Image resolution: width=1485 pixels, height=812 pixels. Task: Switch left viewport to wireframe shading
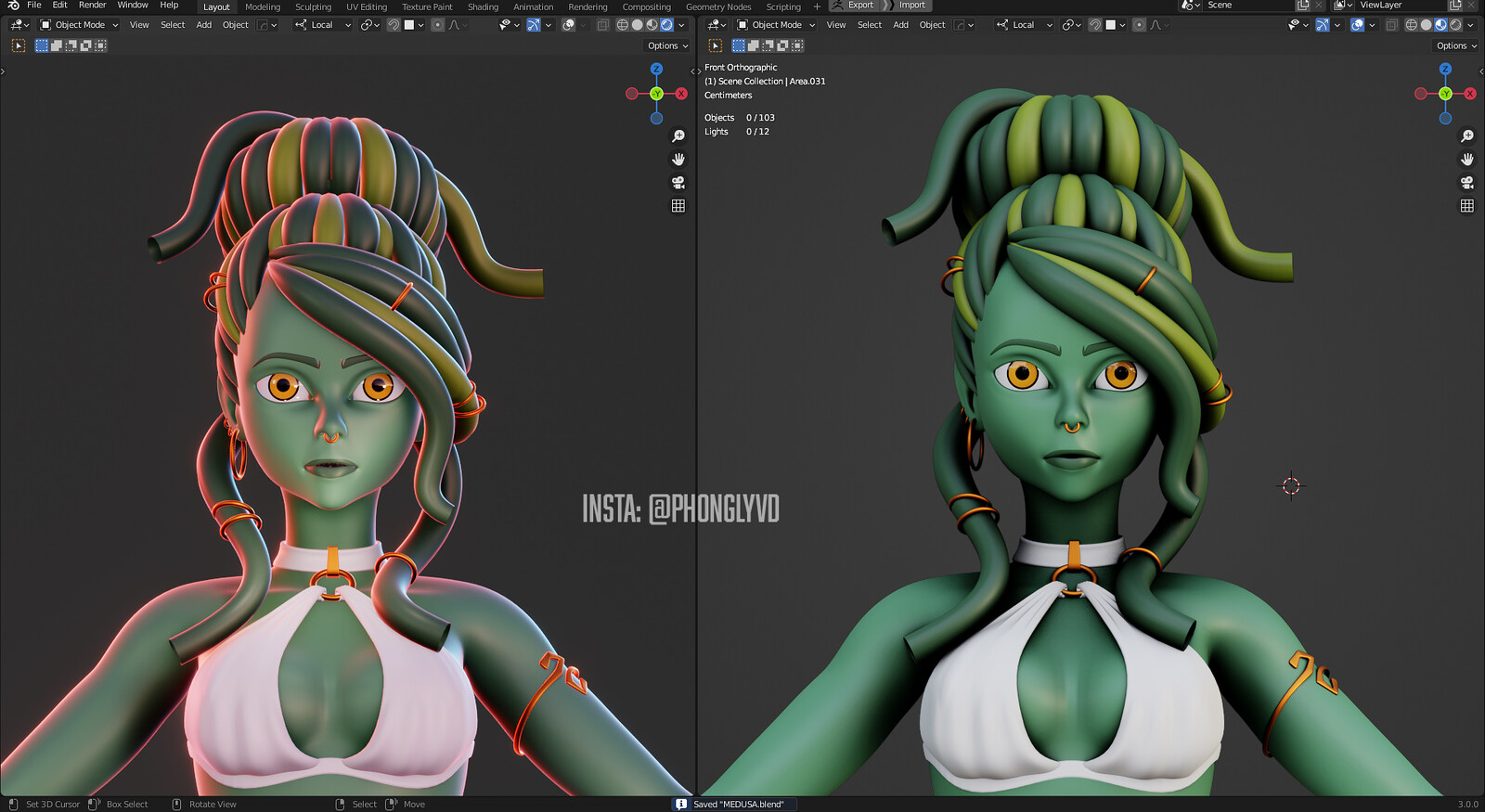[x=623, y=25]
